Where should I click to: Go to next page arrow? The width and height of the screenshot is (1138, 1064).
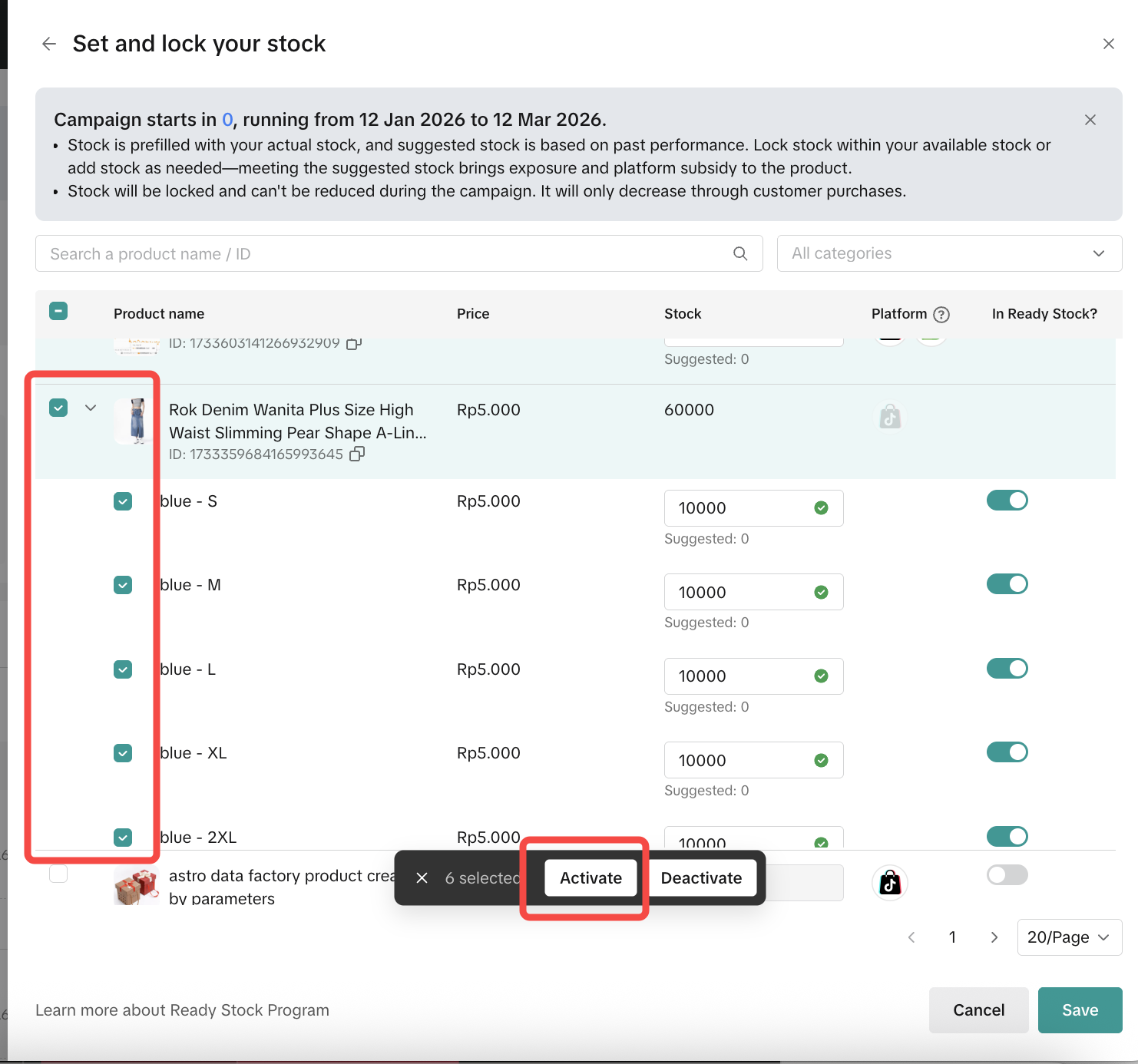[994, 937]
